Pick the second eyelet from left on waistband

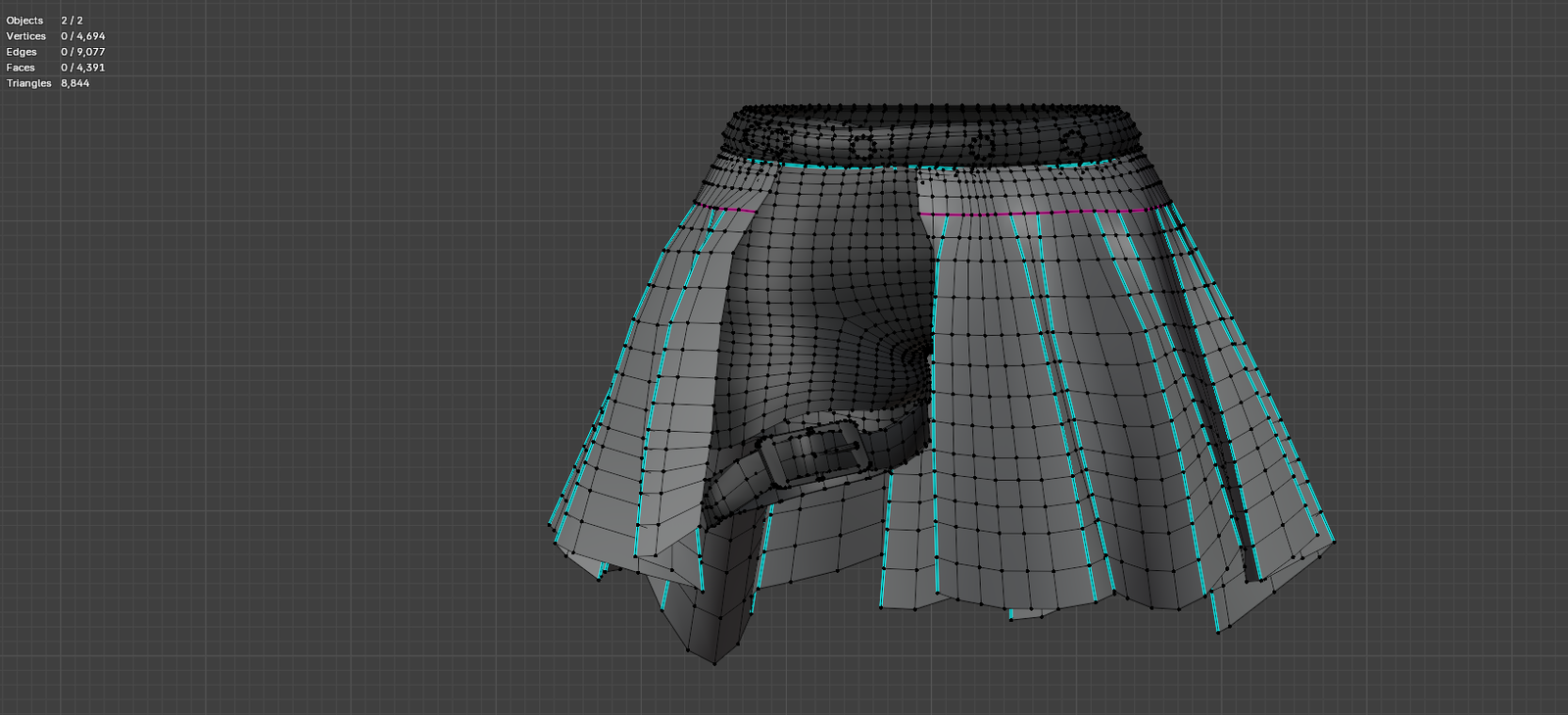click(x=862, y=148)
